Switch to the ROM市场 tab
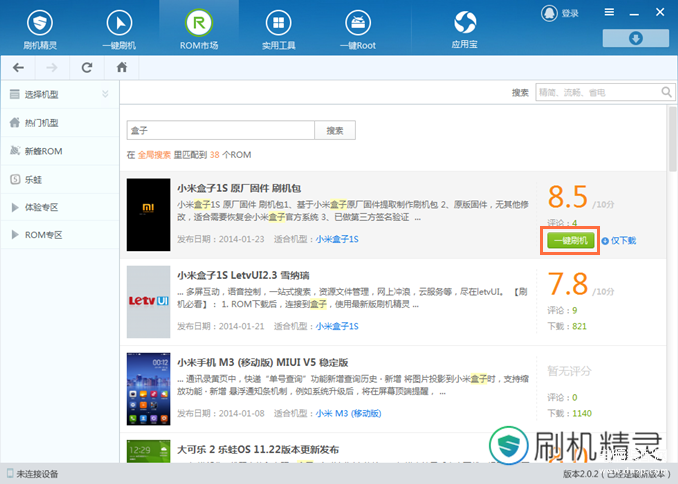 tap(199, 29)
